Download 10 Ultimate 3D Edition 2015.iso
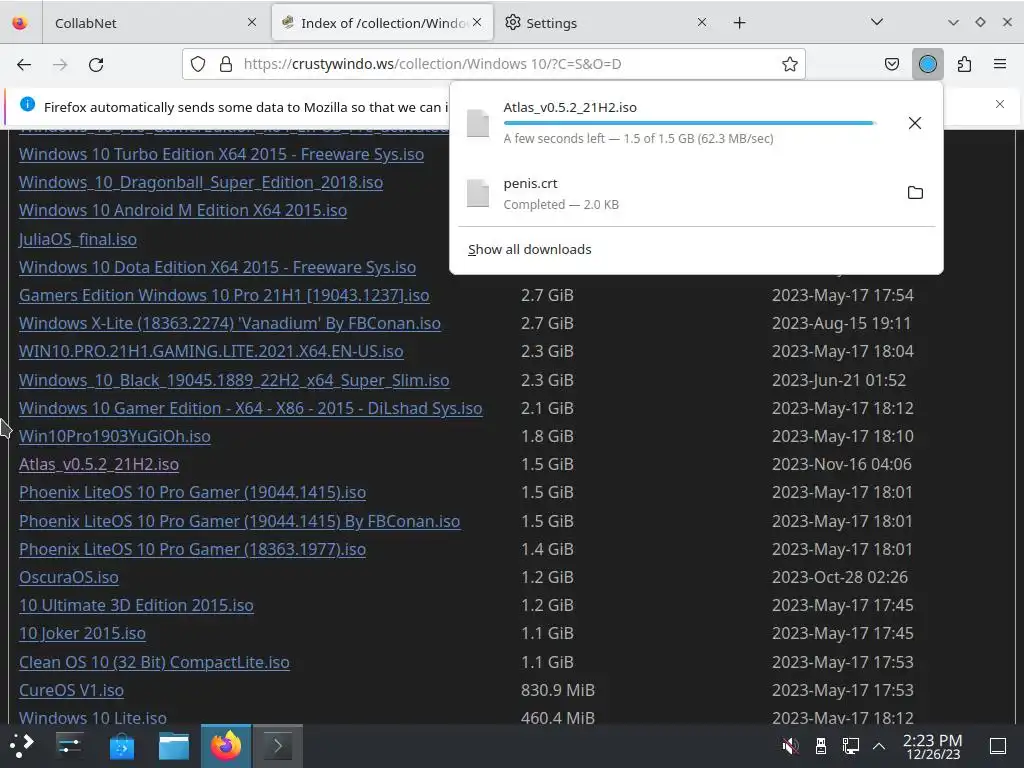 [x=136, y=605]
